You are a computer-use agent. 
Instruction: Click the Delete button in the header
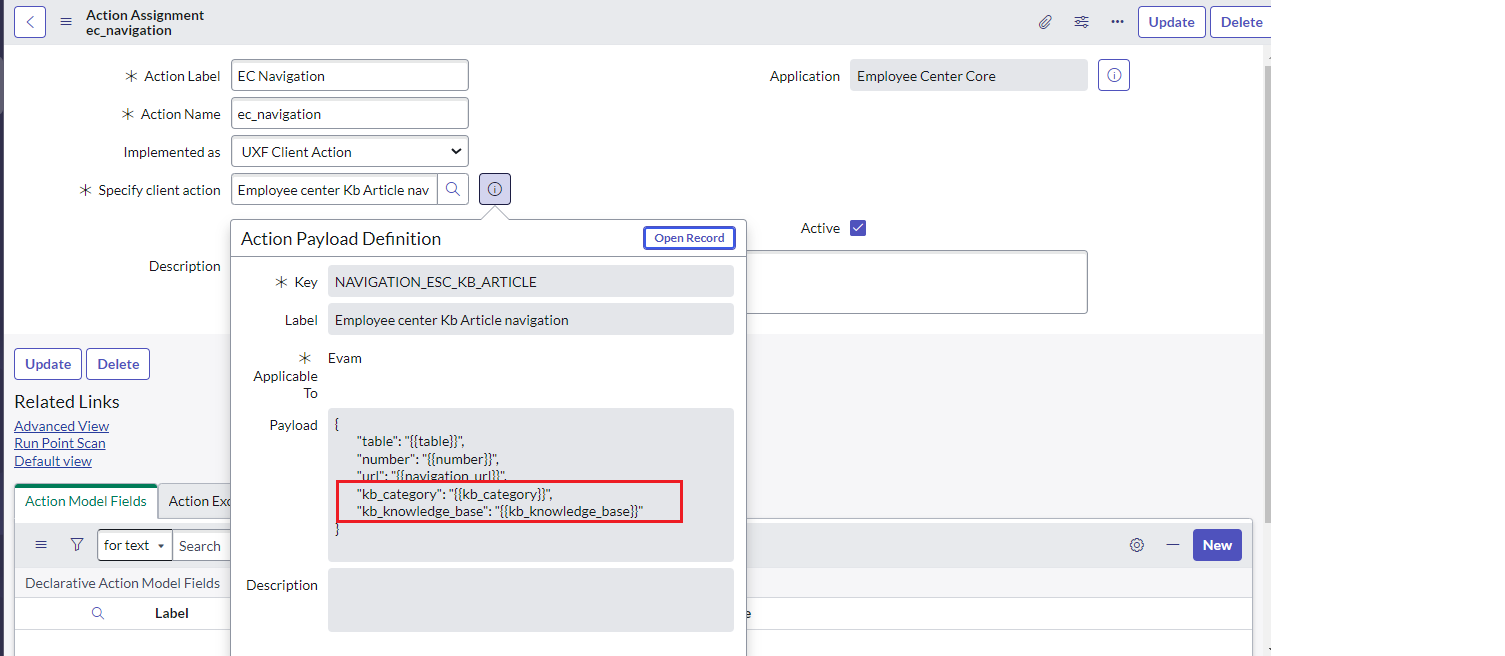tap(1241, 22)
